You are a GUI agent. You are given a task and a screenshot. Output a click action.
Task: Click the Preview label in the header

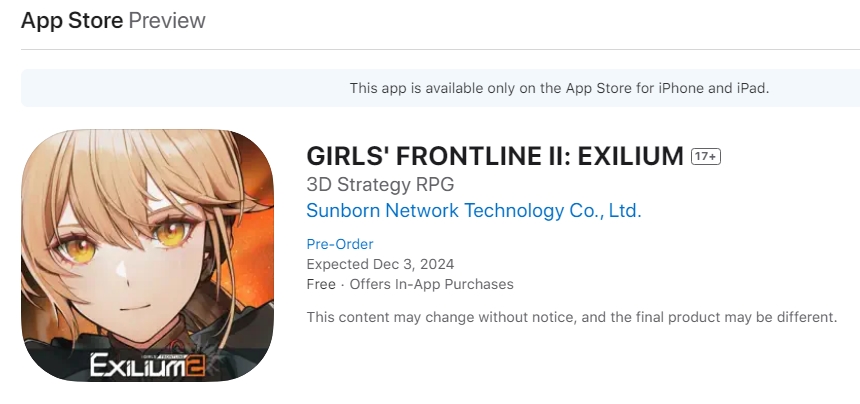pyautogui.click(x=167, y=20)
